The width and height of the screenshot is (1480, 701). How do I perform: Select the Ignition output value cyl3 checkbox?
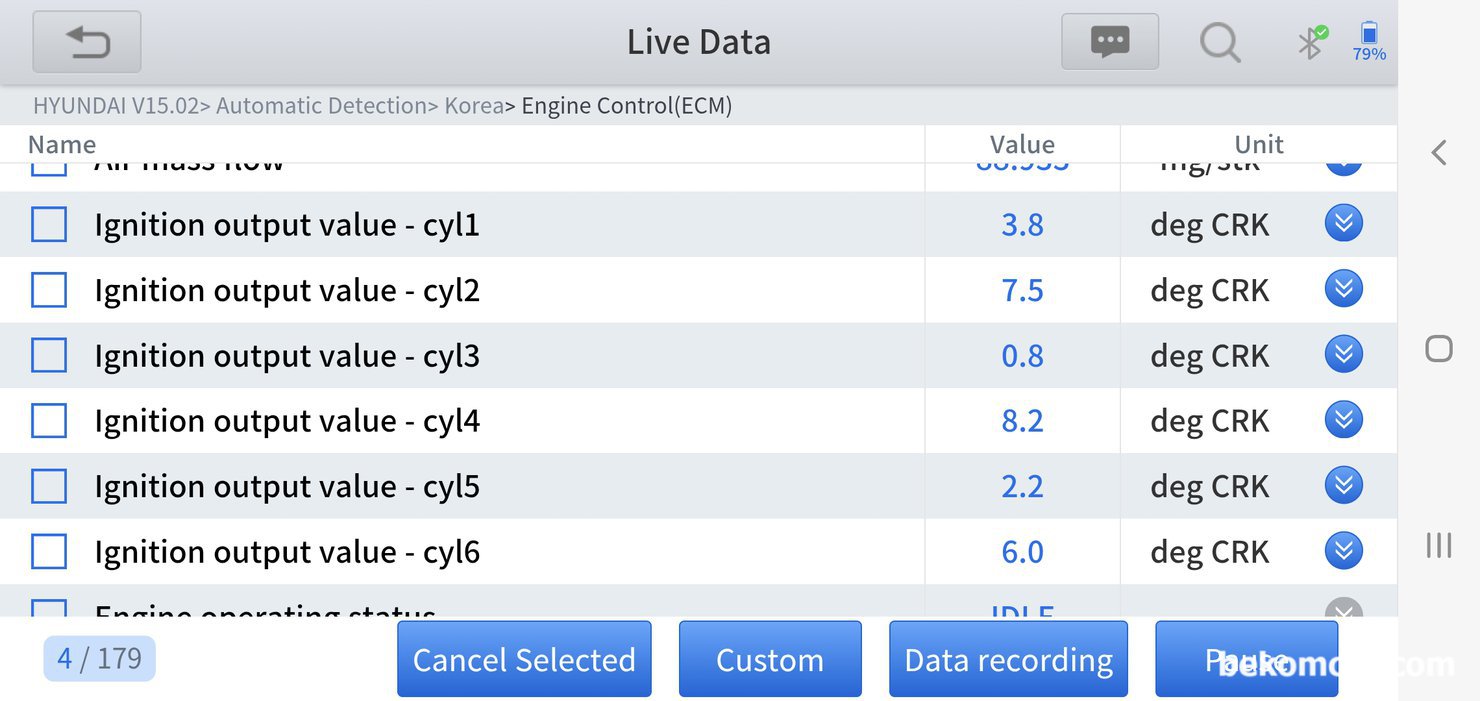coord(49,356)
